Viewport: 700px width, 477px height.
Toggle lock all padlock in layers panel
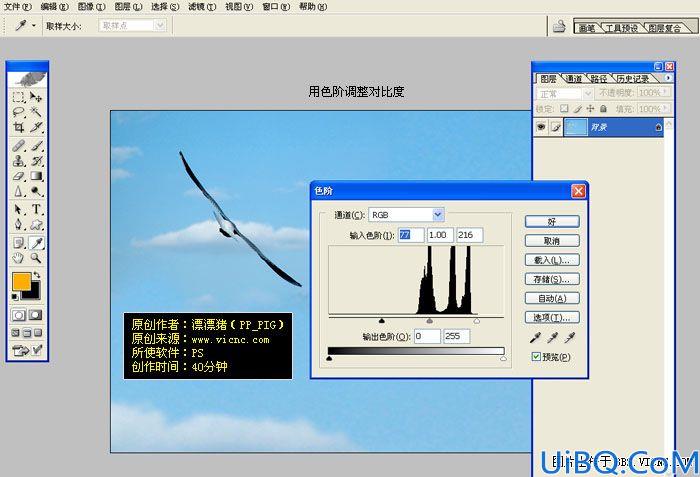603,109
